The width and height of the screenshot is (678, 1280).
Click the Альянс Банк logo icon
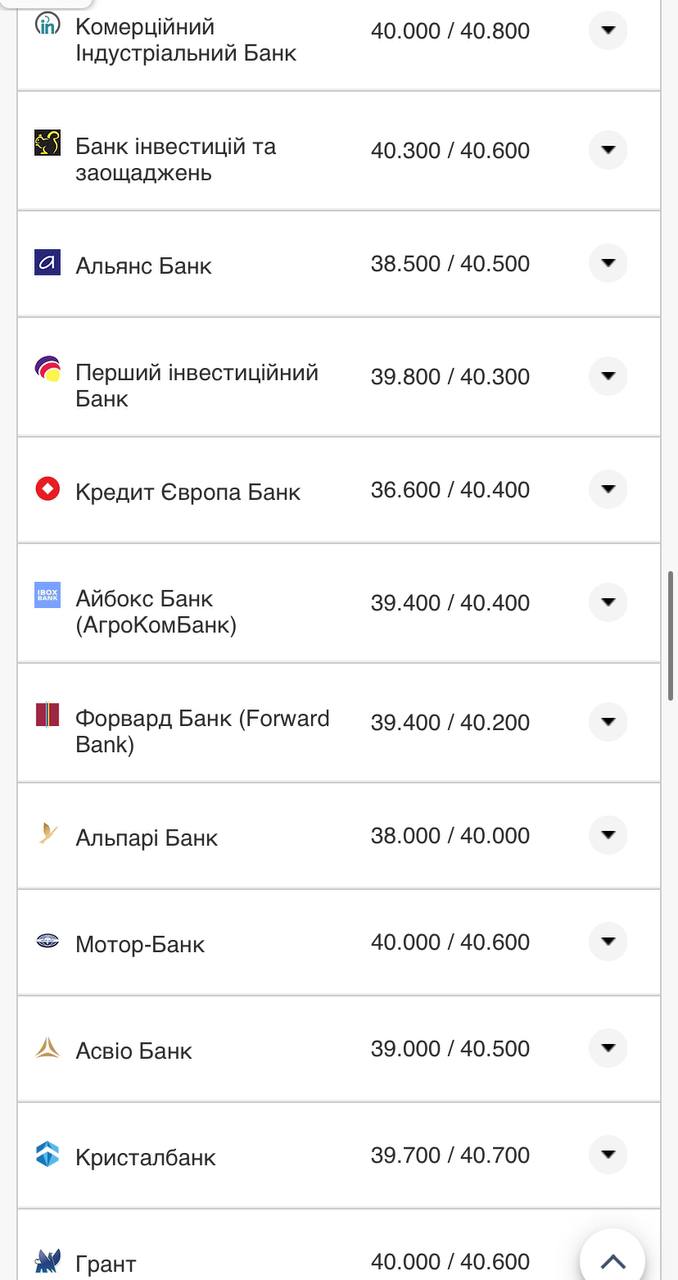tap(47, 263)
